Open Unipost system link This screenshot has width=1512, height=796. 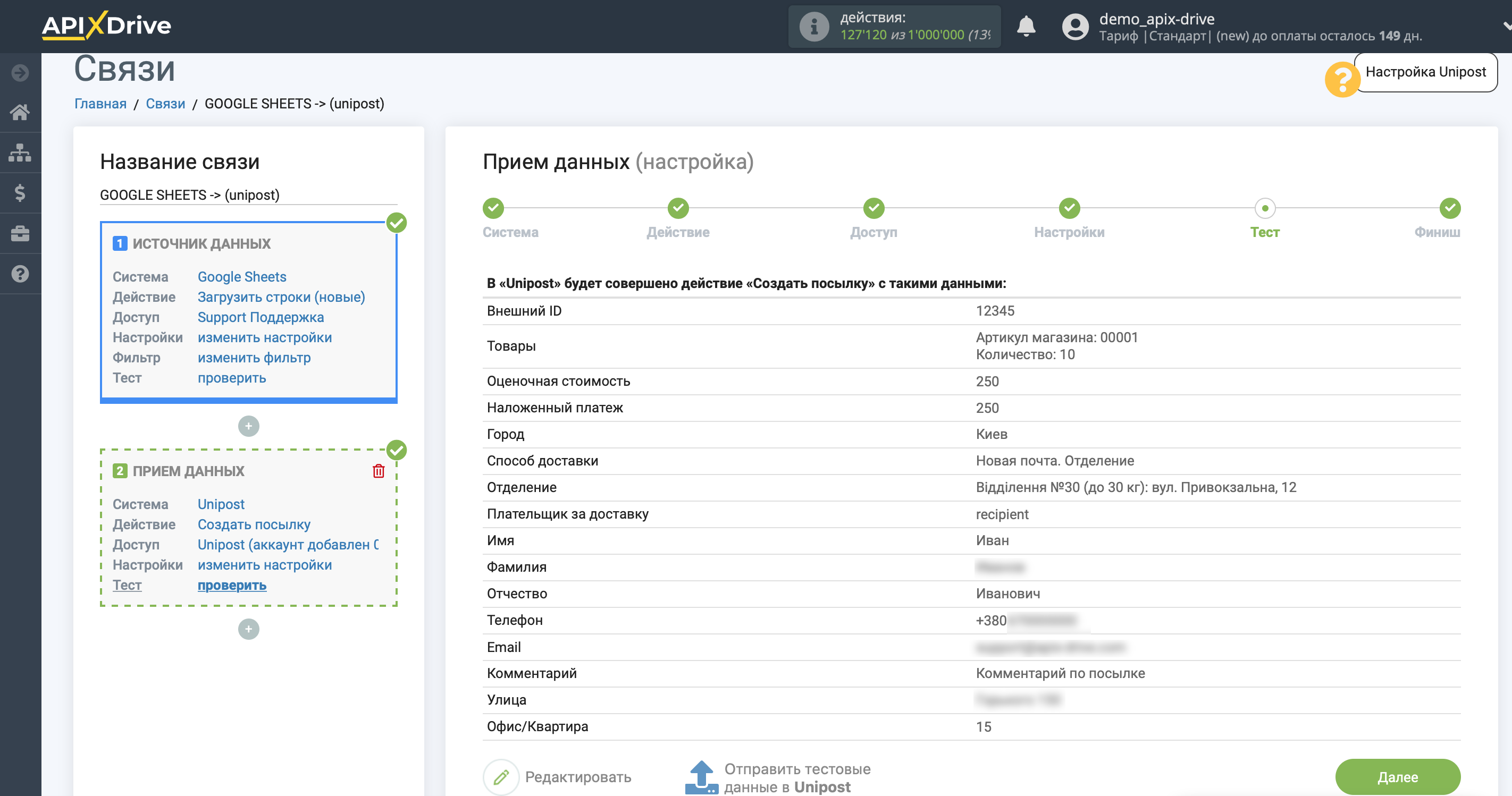coord(221,504)
